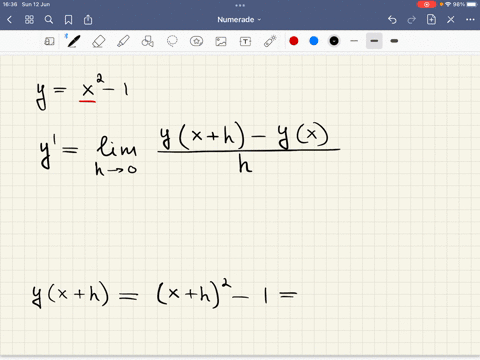
Task: Select the Image insert tool
Action: pyautogui.click(x=221, y=41)
